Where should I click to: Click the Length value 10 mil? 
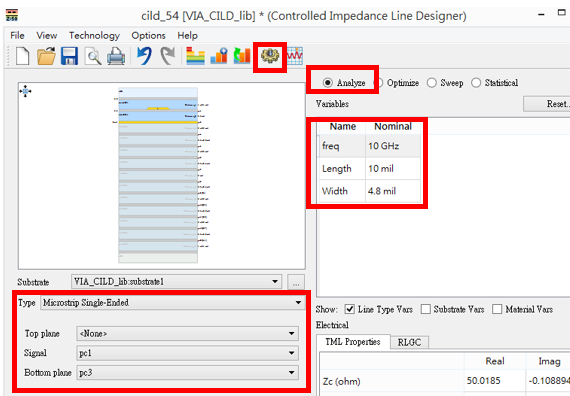tap(393, 169)
